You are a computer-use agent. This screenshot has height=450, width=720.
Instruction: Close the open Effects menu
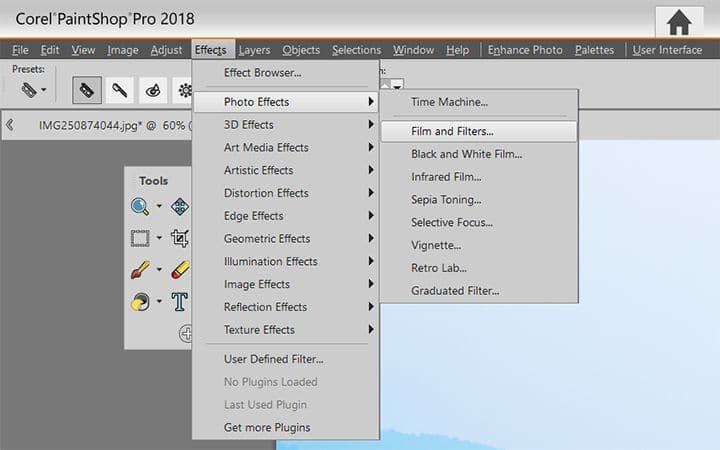[x=211, y=50]
